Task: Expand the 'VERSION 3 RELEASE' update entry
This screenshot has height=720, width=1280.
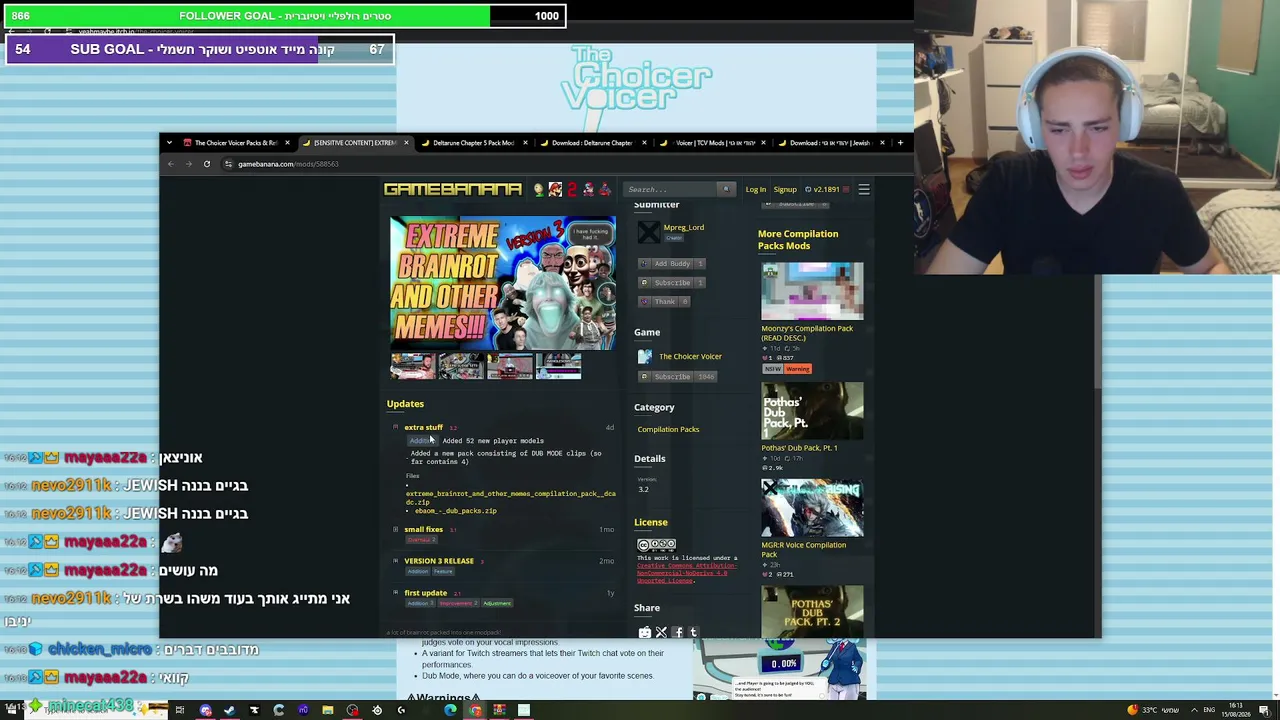Action: (395, 561)
